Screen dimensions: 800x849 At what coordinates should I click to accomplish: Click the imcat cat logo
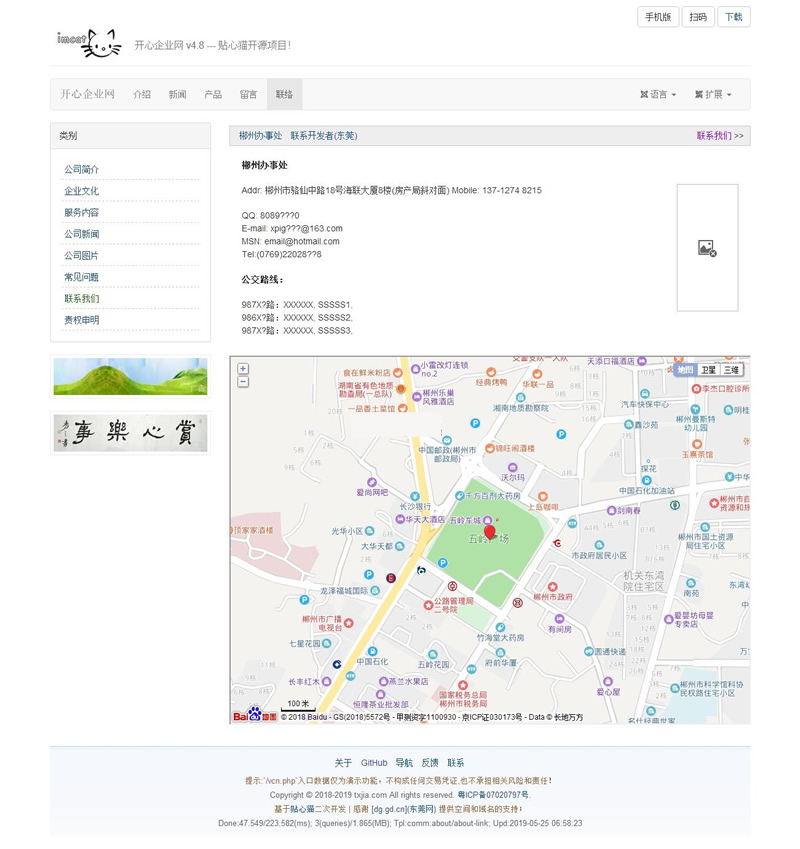point(89,43)
